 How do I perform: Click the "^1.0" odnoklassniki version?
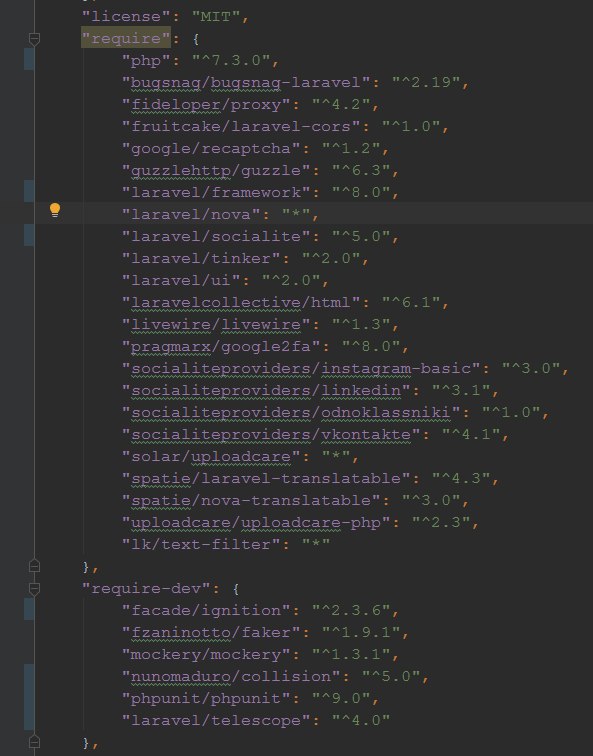pyautogui.click(x=511, y=412)
